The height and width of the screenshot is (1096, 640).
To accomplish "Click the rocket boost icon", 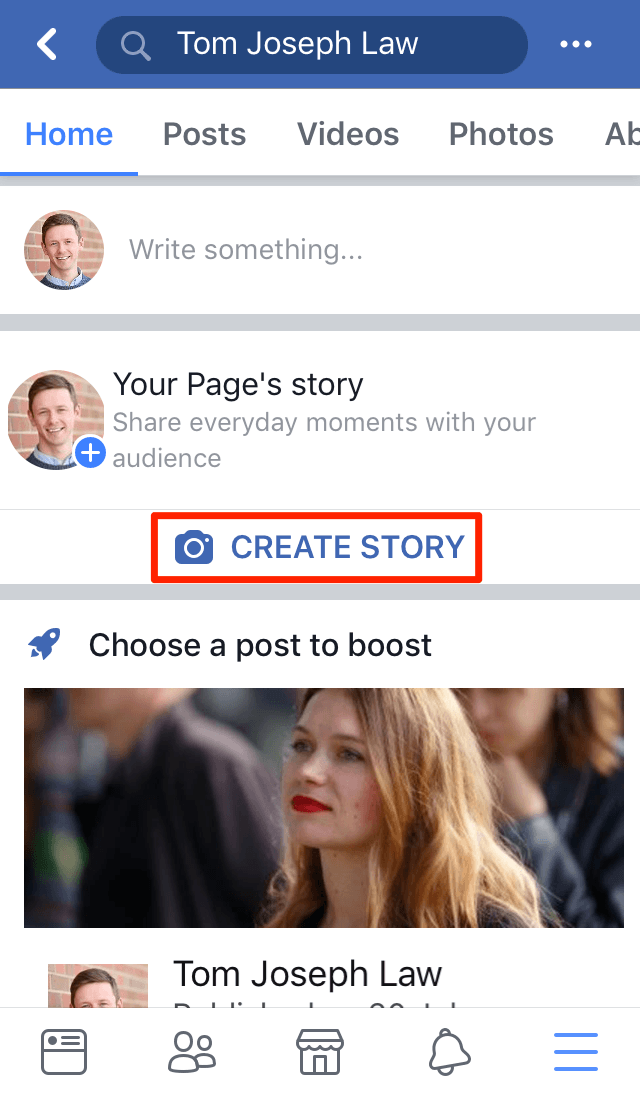I will click(37, 644).
